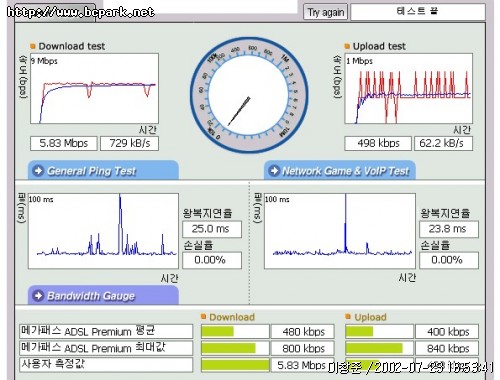The image size is (500, 380).
Task: Click the 729 kB/s download rate field
Action: pos(129,143)
